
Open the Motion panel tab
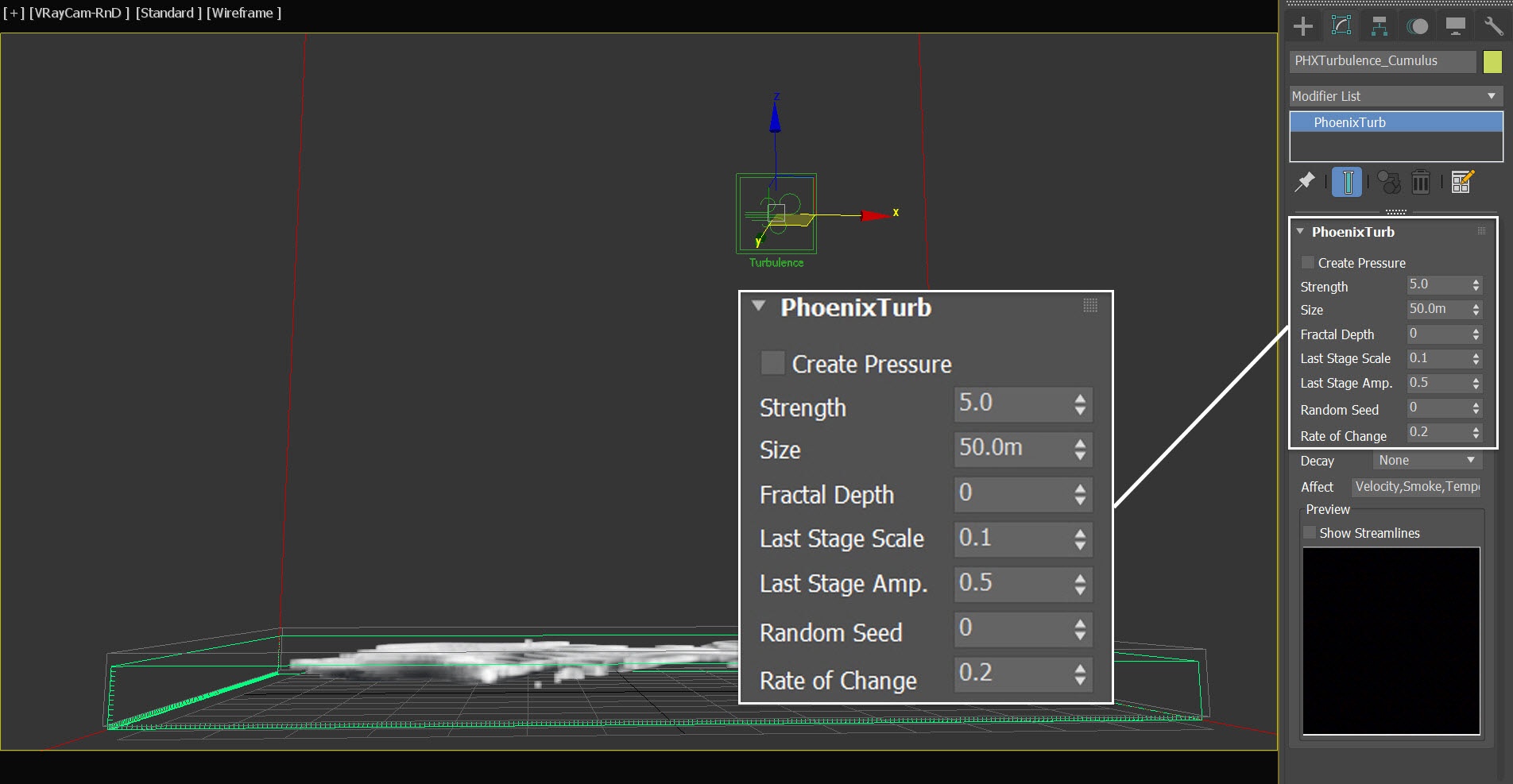click(x=1418, y=26)
